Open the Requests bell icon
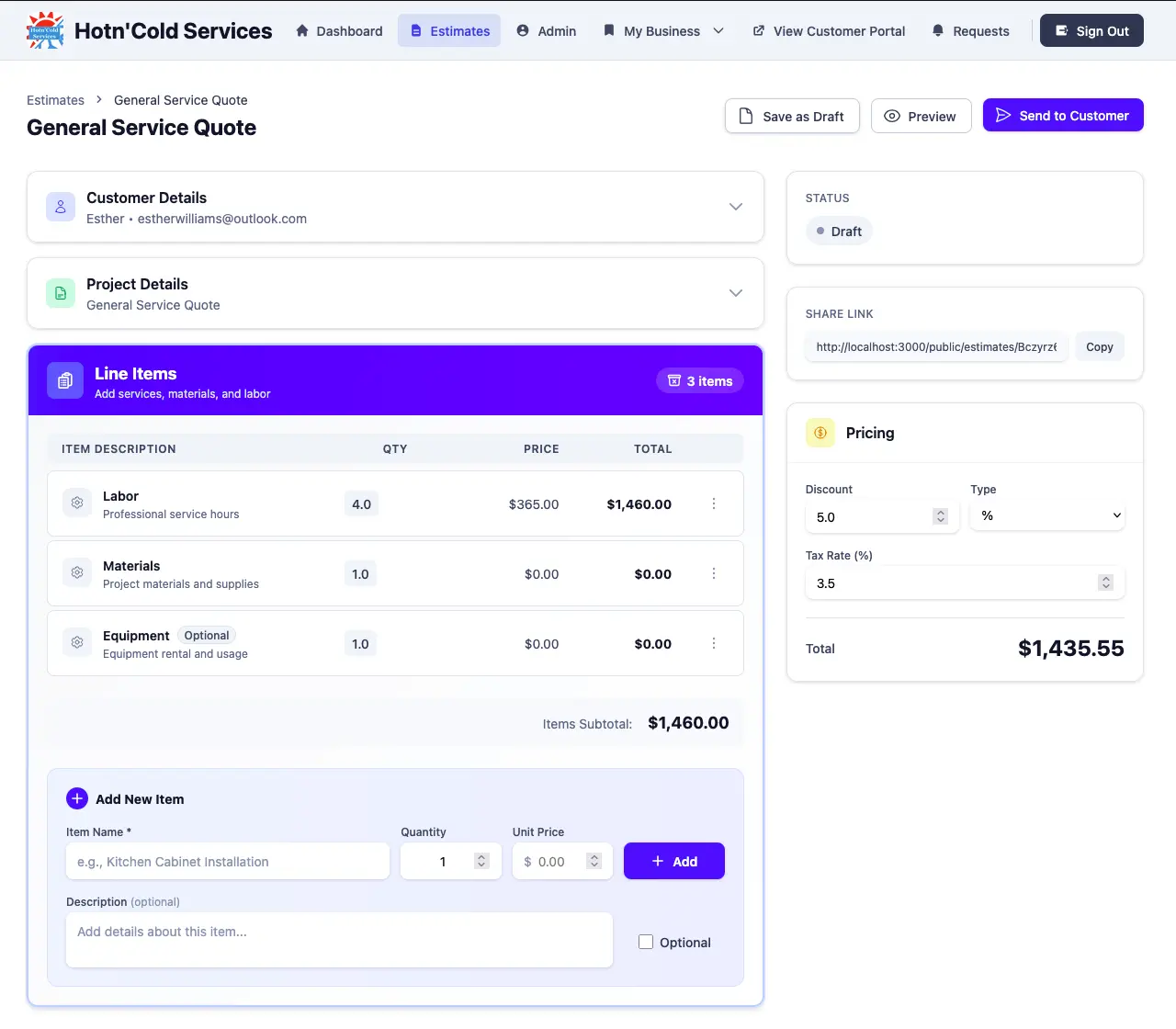1176x1029 pixels. tap(937, 30)
